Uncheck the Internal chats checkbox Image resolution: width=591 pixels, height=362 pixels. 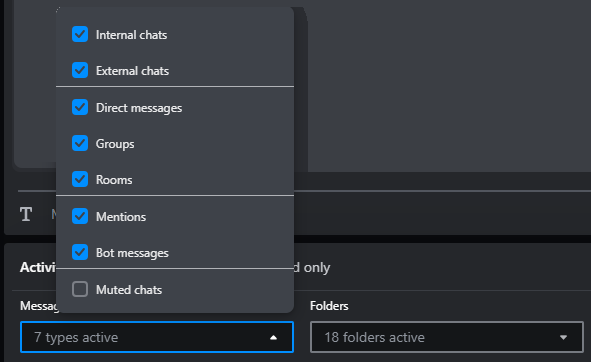point(80,34)
